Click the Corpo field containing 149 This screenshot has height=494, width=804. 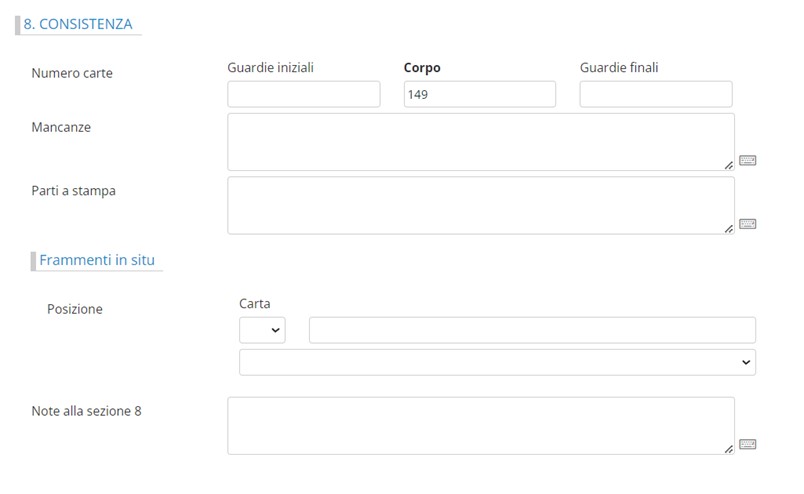(479, 95)
